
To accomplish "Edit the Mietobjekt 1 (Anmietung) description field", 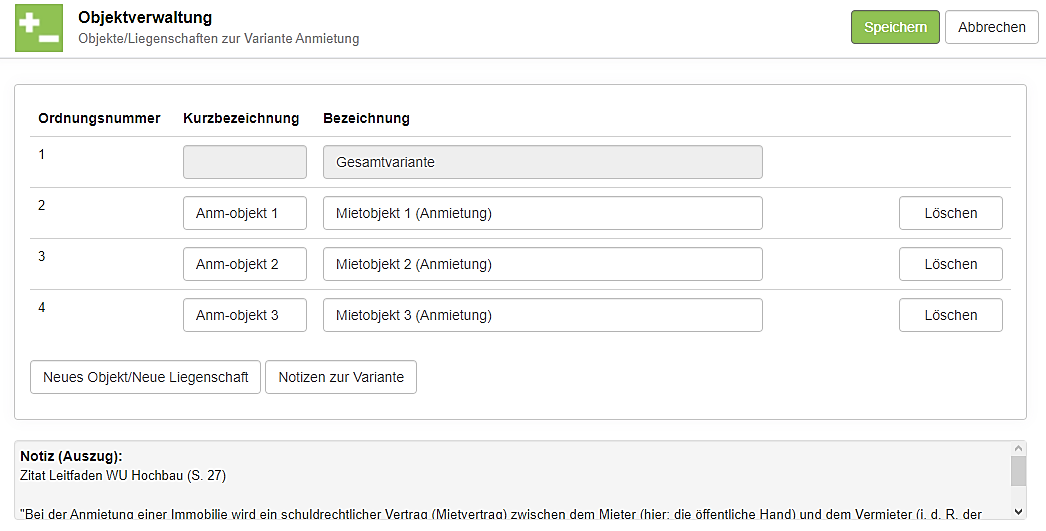I will pos(542,213).
